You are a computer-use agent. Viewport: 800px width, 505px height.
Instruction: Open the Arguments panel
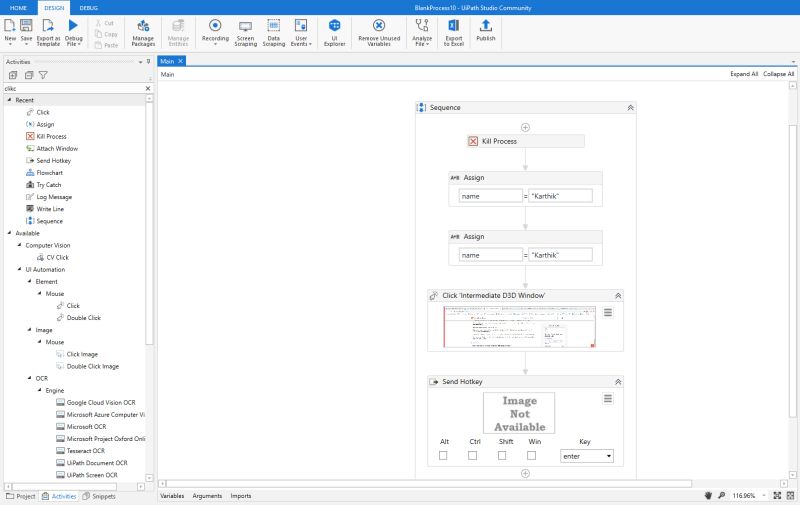point(207,495)
